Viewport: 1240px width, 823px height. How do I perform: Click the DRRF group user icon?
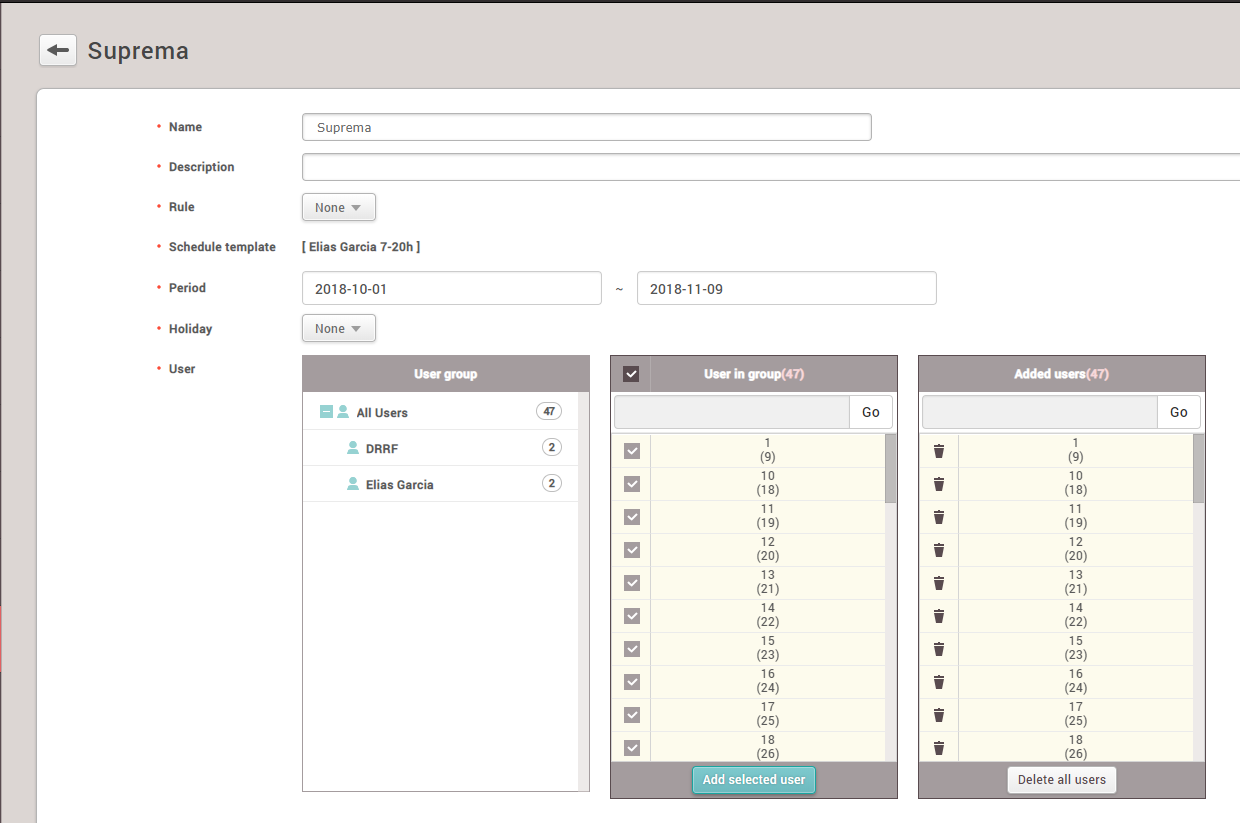pyautogui.click(x=352, y=448)
